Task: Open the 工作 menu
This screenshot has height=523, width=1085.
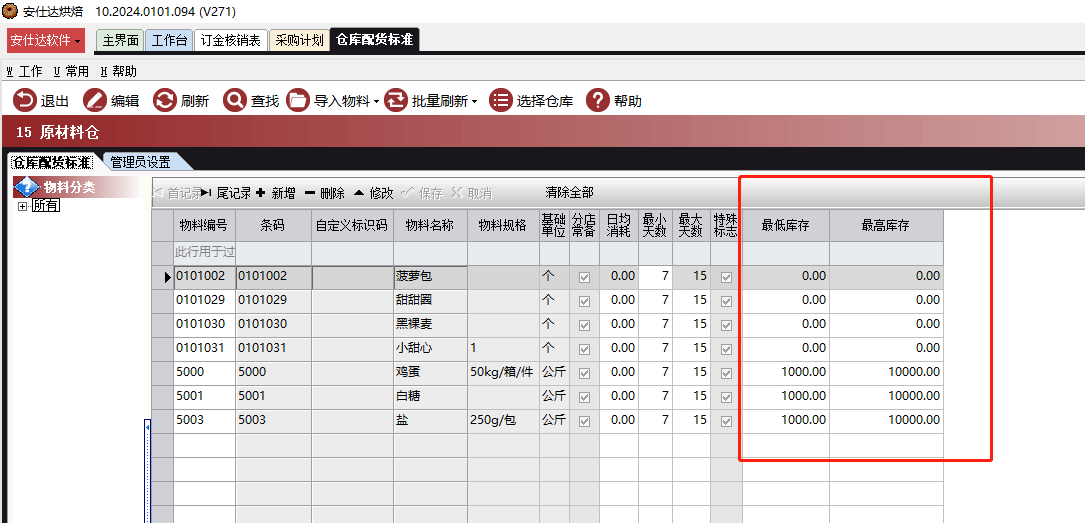Action: [x=24, y=71]
